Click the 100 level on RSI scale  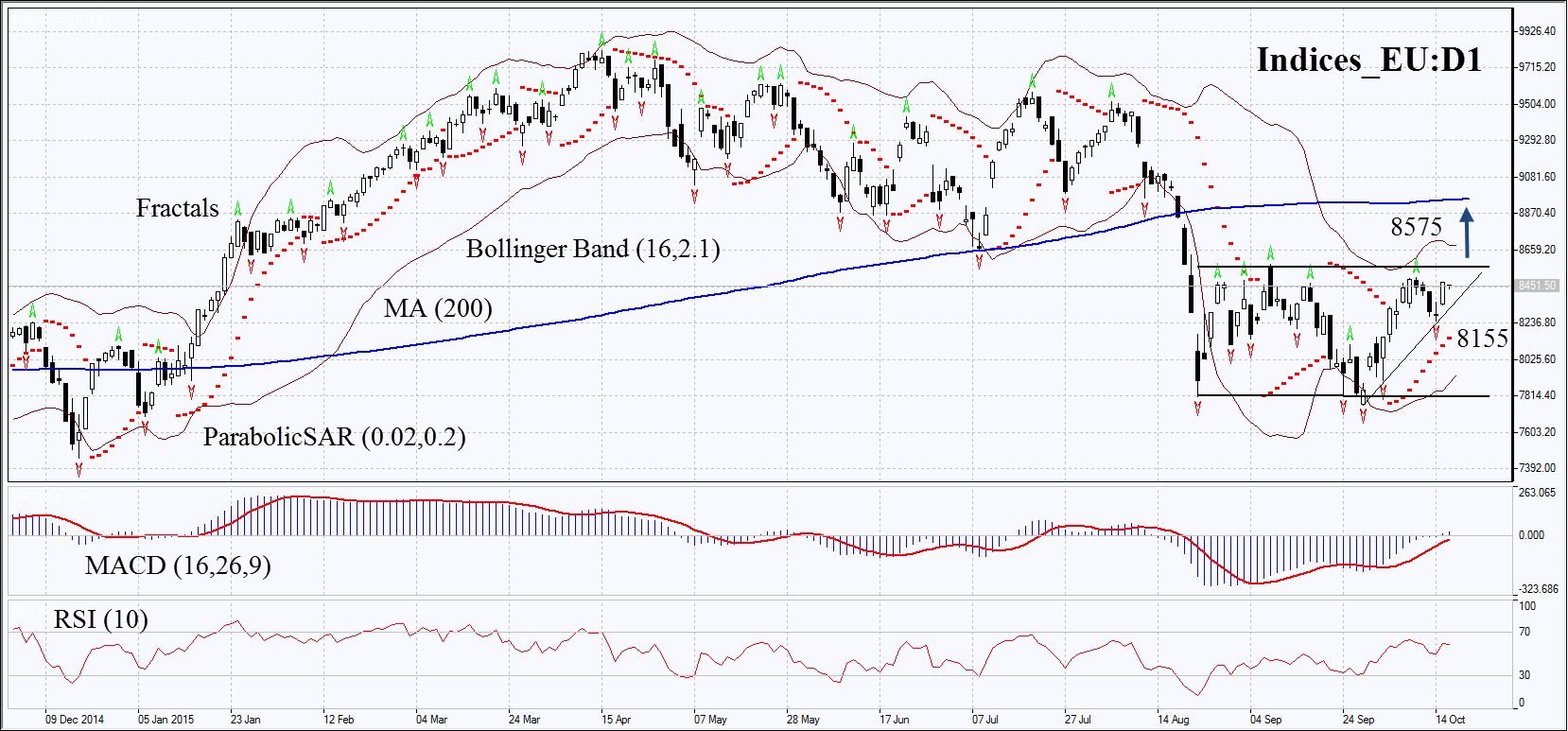click(x=1527, y=606)
